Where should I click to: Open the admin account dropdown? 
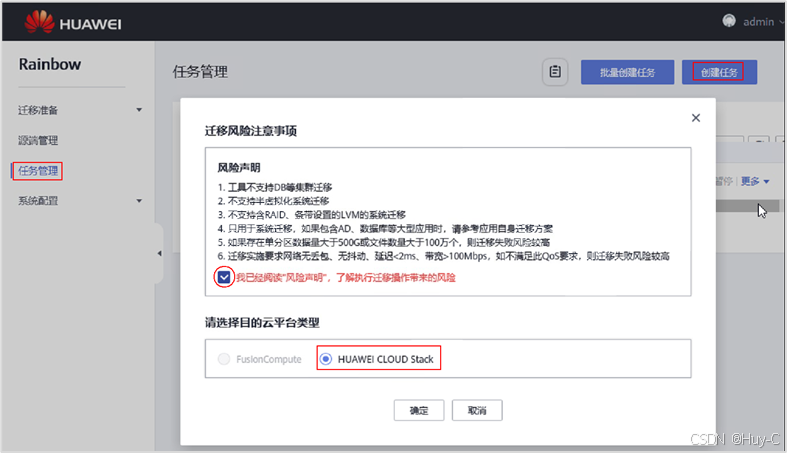(x=762, y=22)
